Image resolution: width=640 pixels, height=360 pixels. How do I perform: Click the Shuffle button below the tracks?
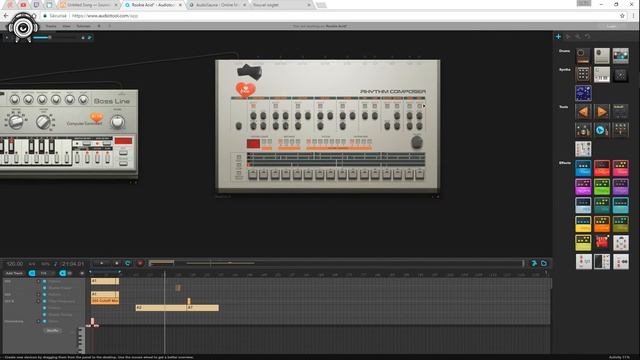(53, 331)
